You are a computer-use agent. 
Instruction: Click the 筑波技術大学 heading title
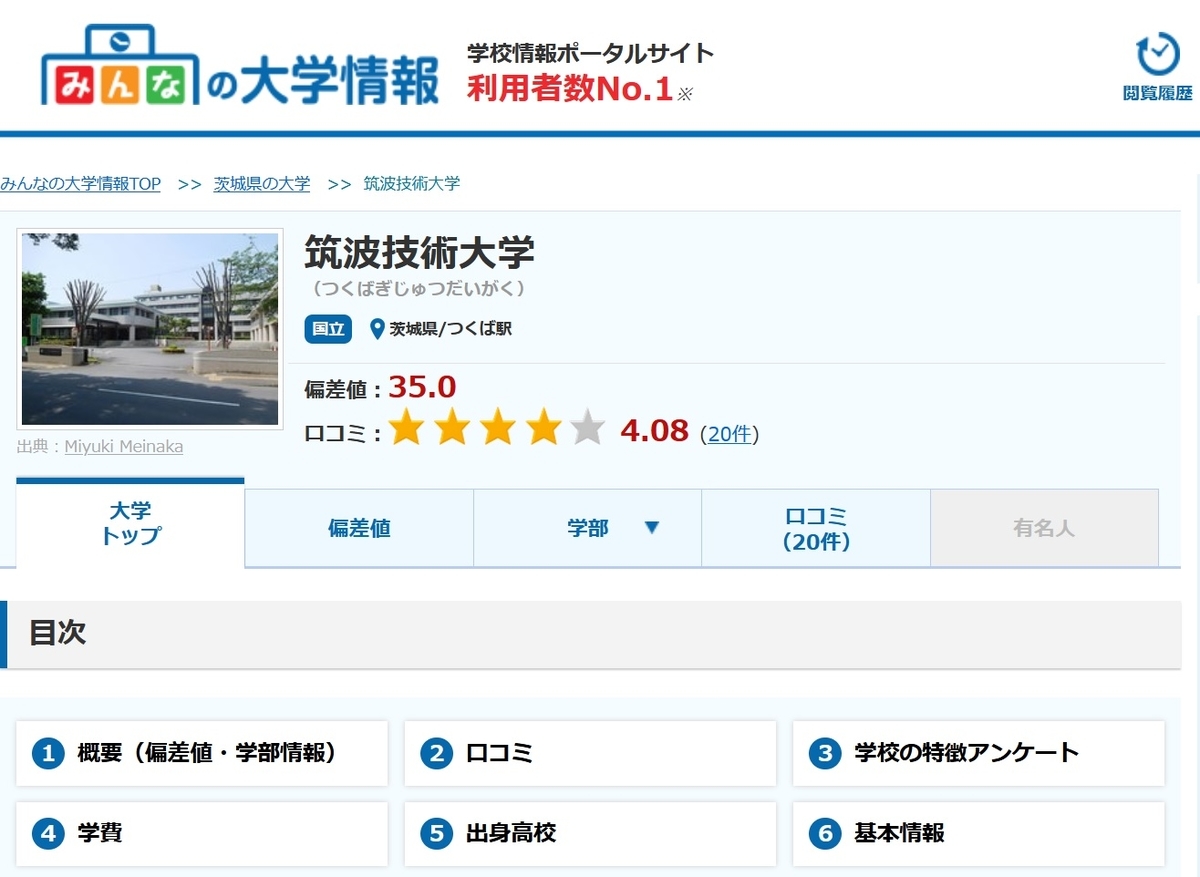(x=420, y=252)
